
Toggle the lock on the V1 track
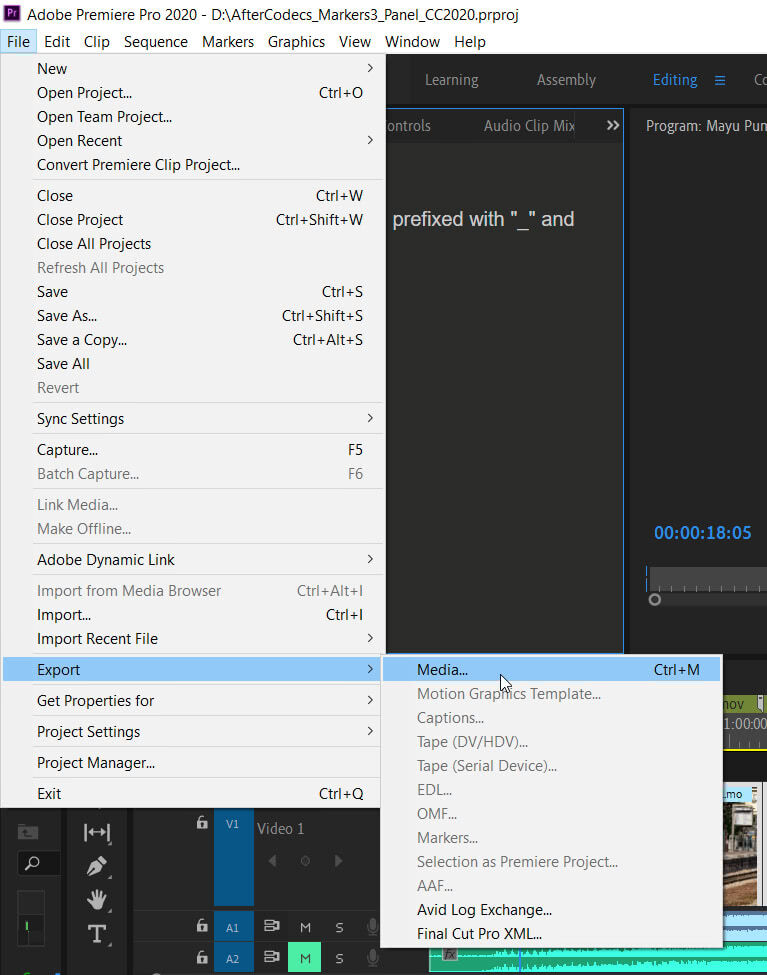(x=202, y=822)
